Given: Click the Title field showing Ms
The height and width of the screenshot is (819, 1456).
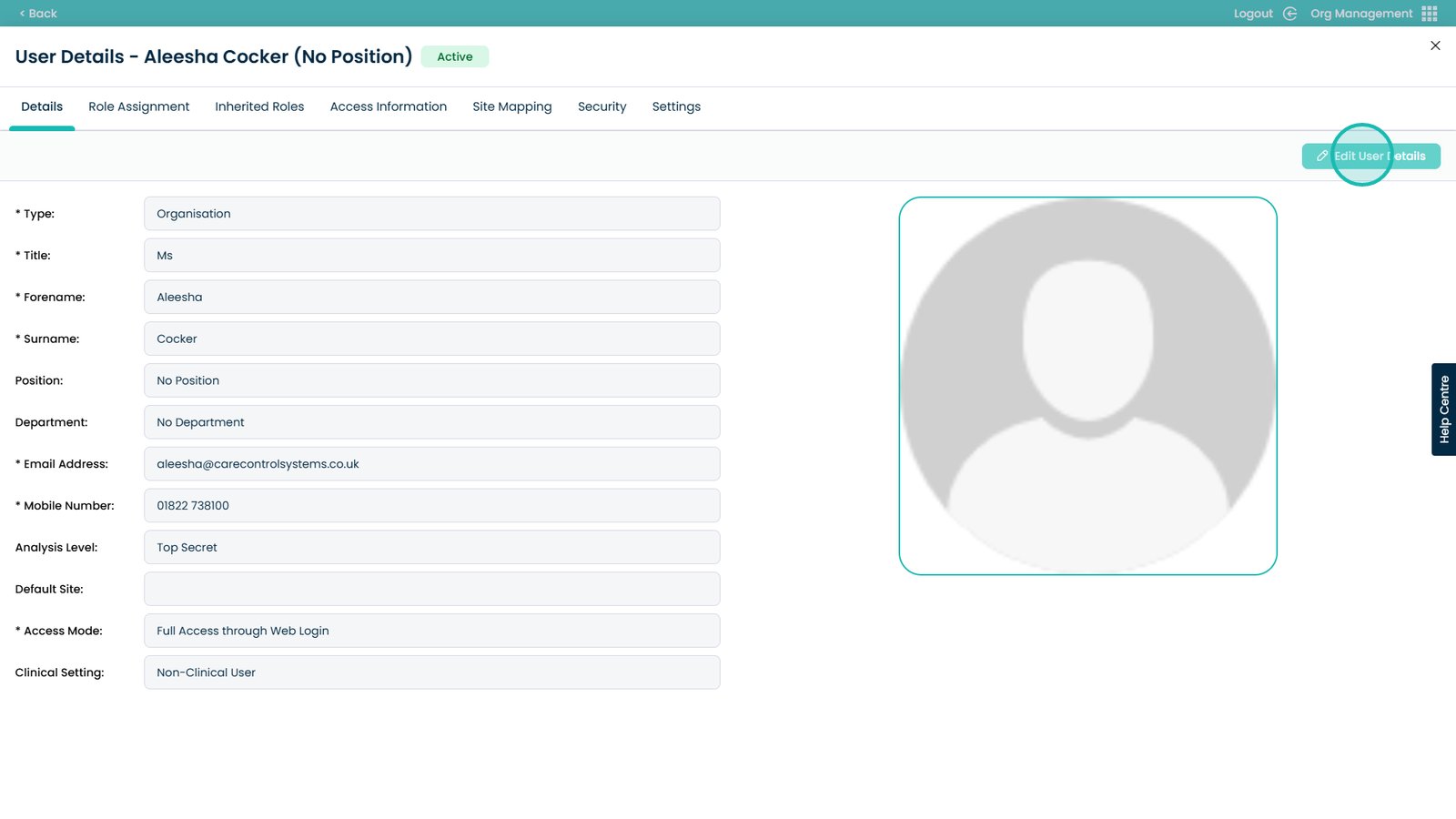Looking at the screenshot, I should (x=431, y=256).
